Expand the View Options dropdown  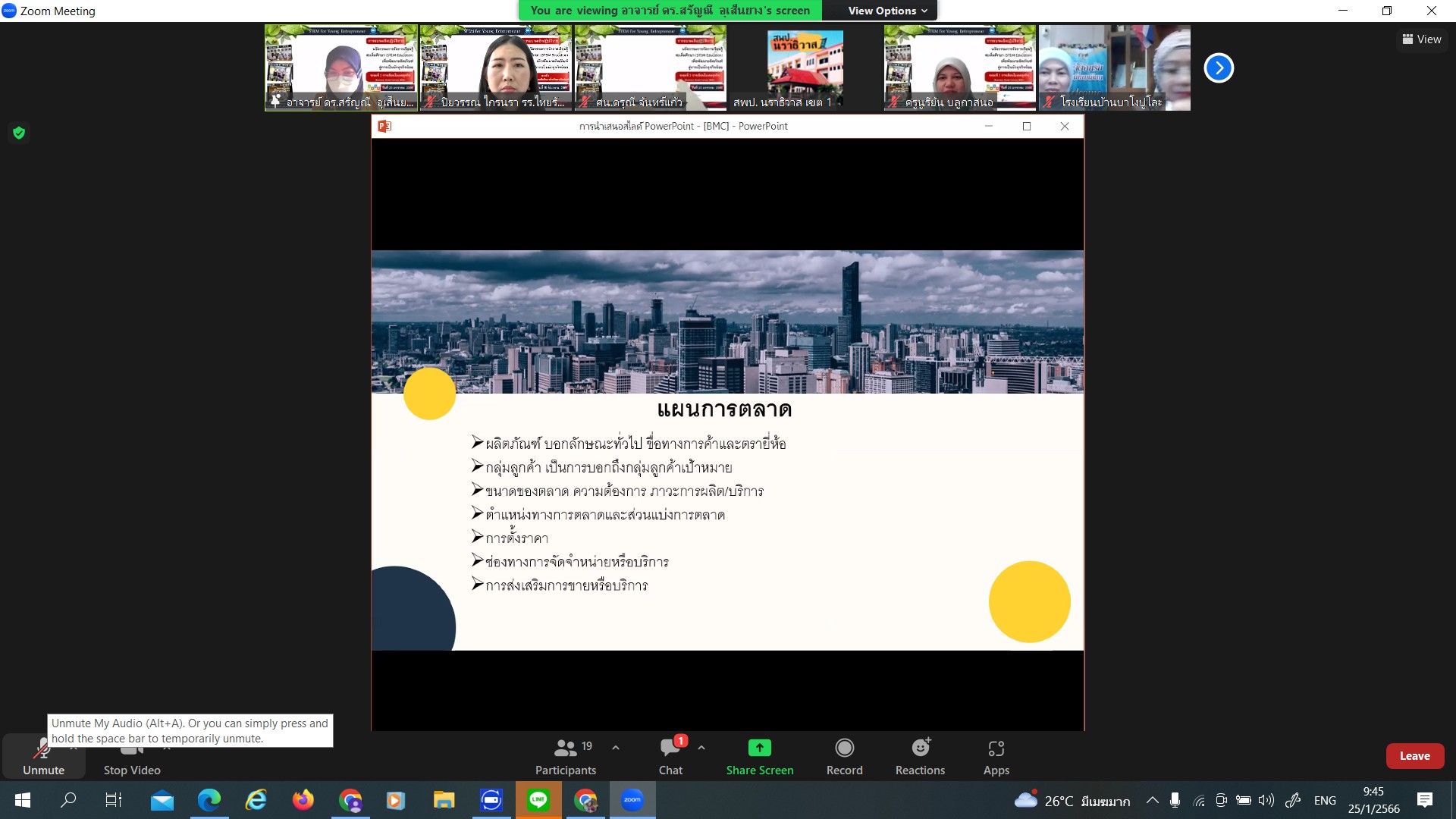coord(887,11)
